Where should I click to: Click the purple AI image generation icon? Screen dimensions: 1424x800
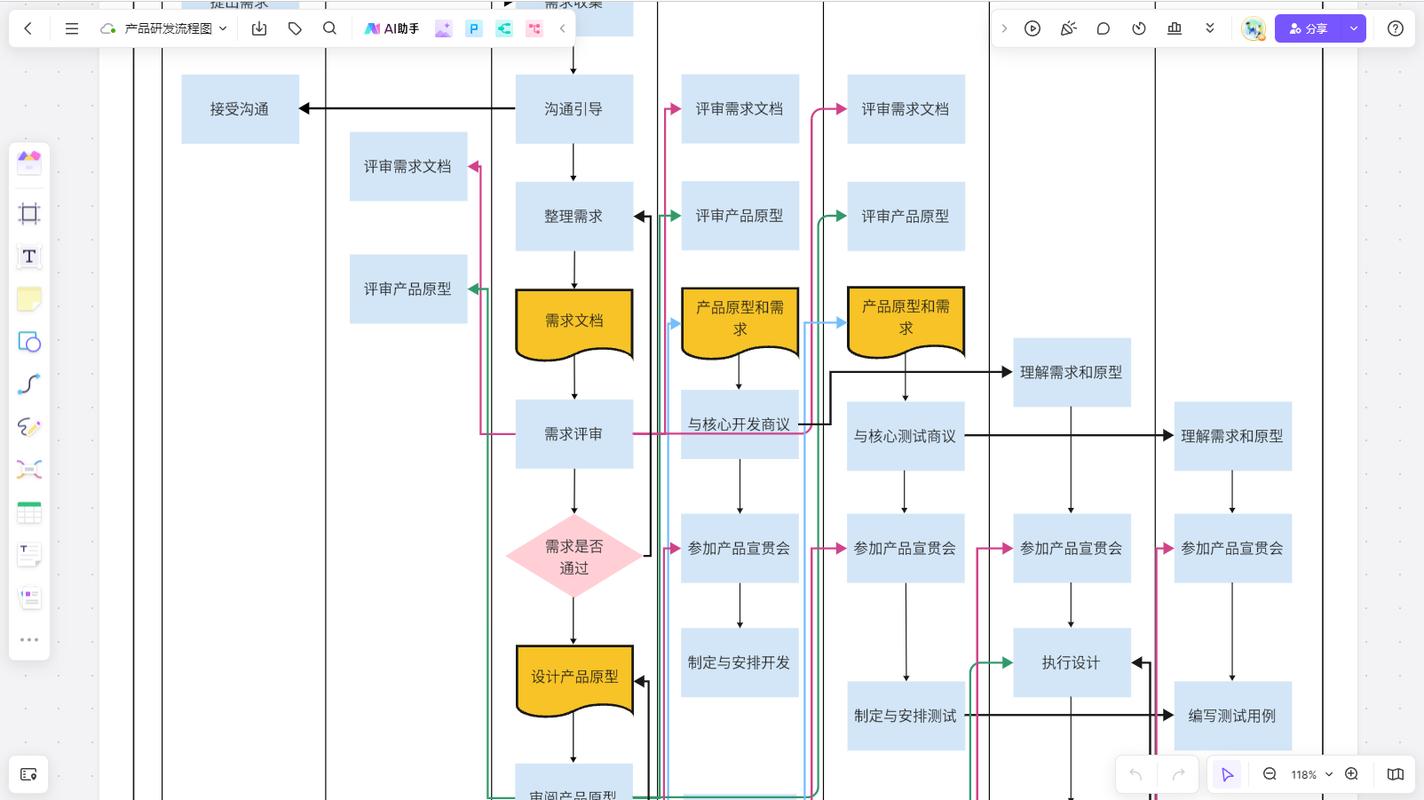[x=443, y=29]
